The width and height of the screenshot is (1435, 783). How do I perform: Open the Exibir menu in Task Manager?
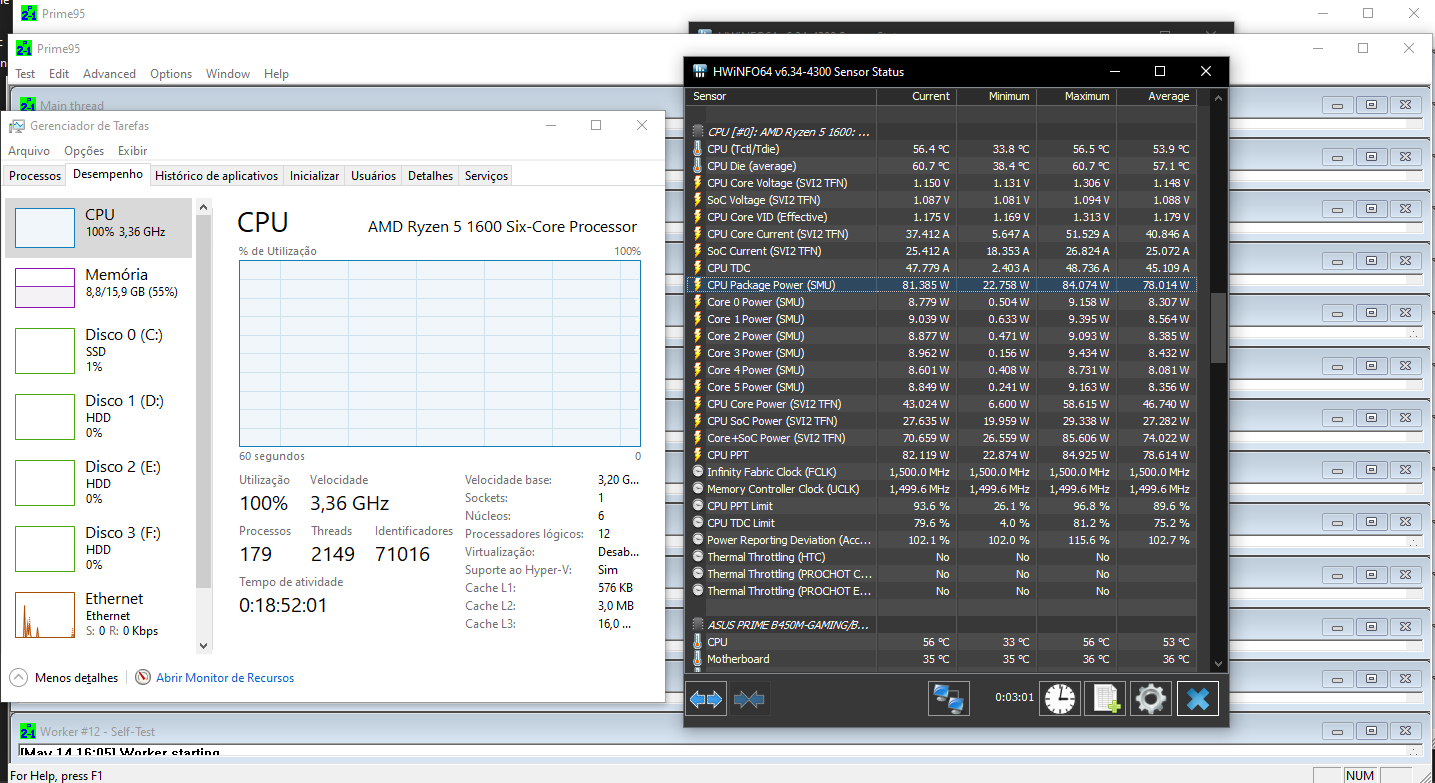132,151
